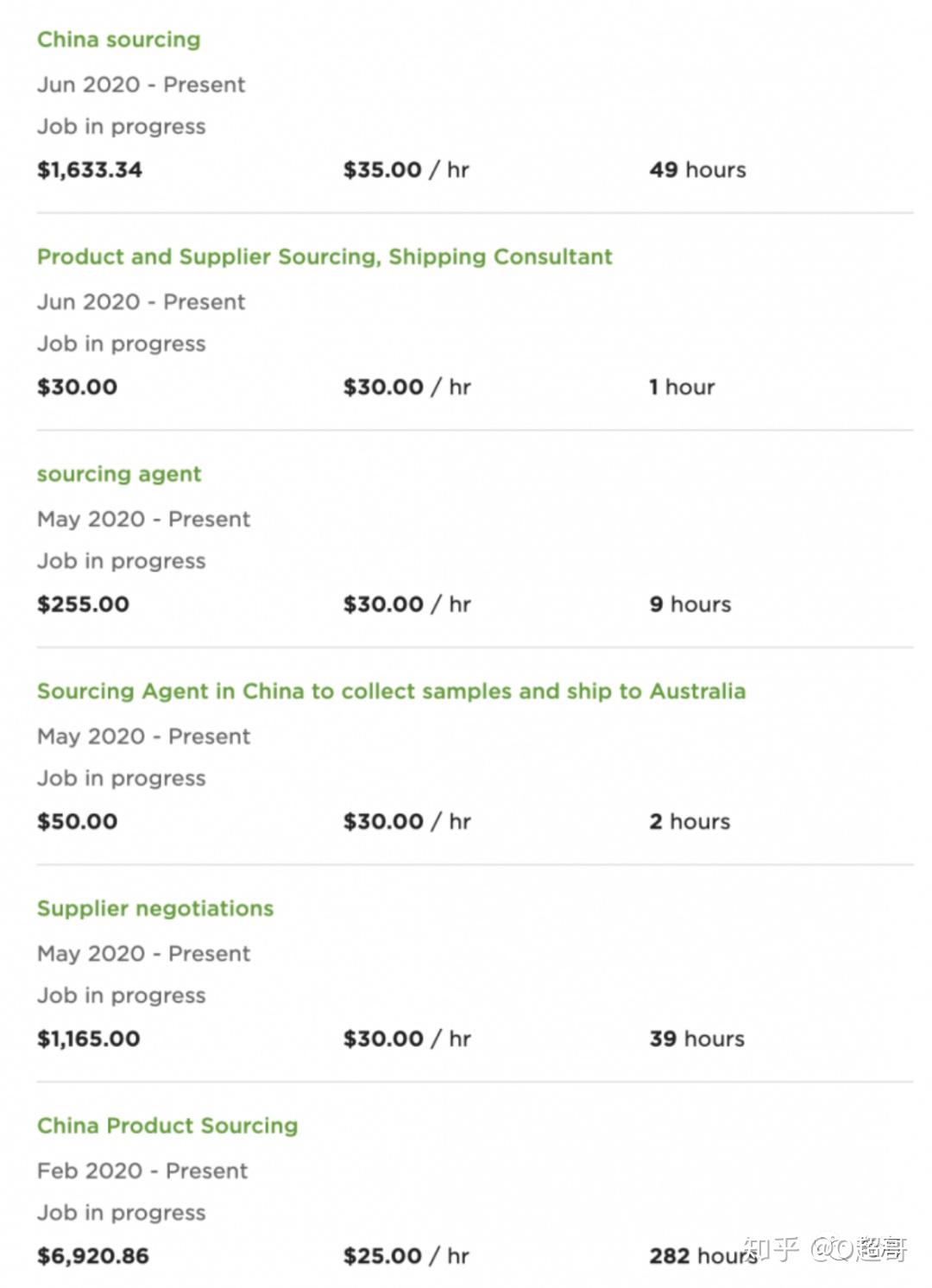This screenshot has height=1288, width=932.
Task: Click the $50.00 earnings amount
Action: coord(78,822)
